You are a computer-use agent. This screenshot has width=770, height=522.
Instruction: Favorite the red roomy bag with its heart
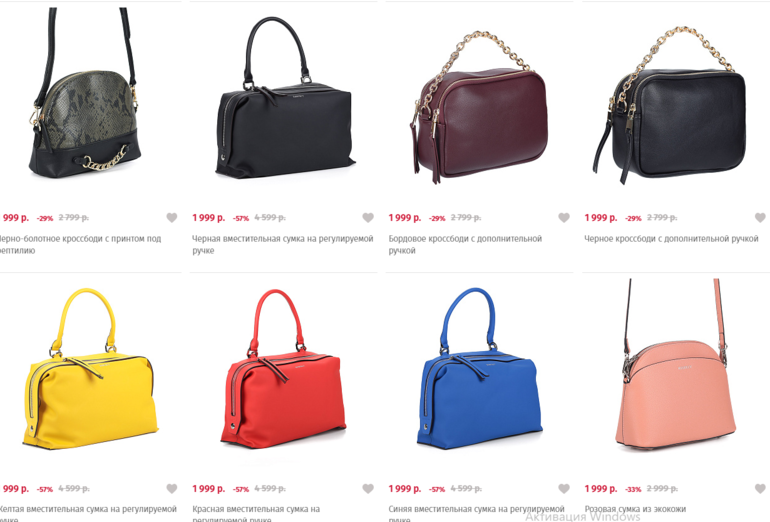[x=368, y=489]
